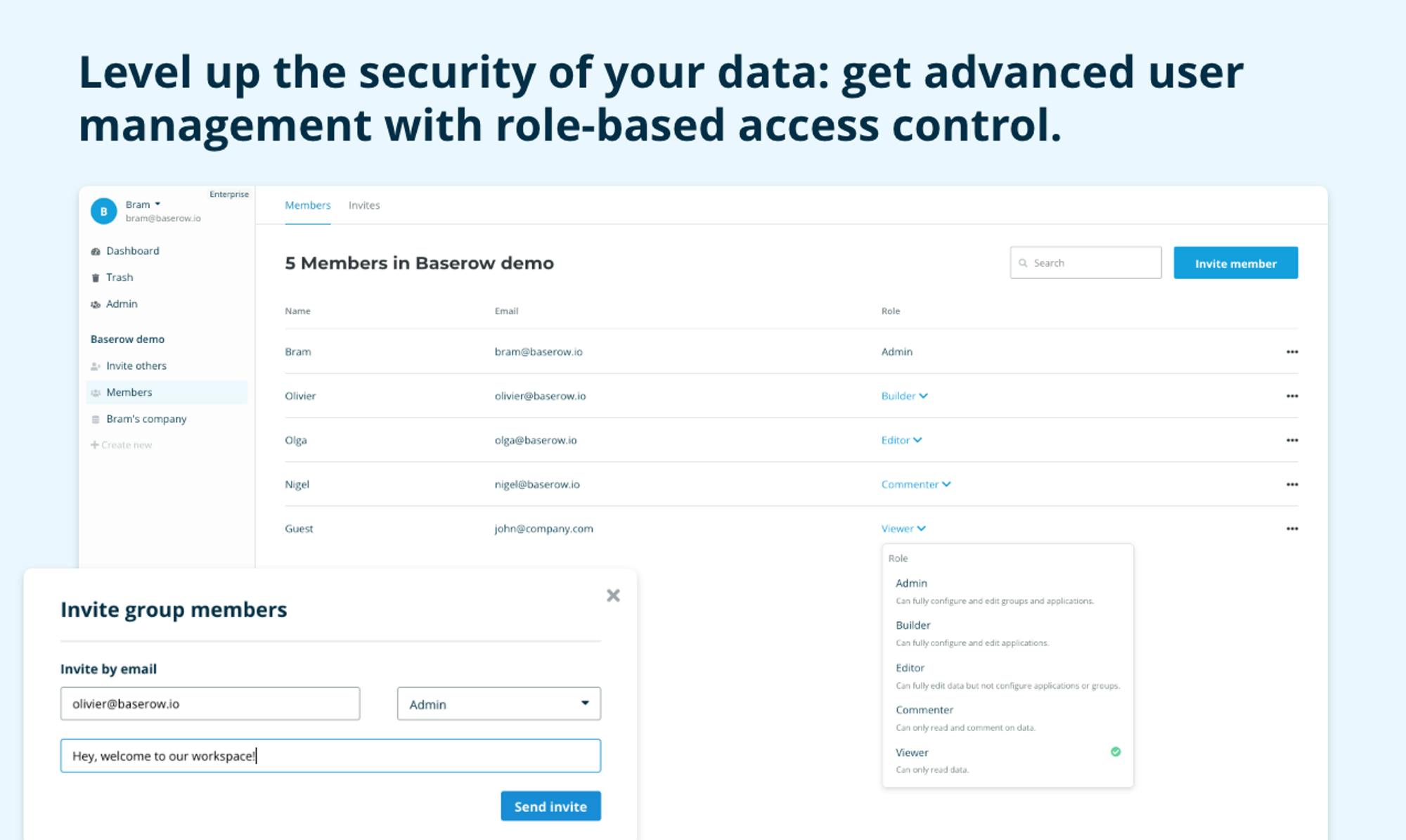Viewport: 1406px width, 840px height.
Task: Click the green checkmark beside Viewer role
Action: point(1116,751)
